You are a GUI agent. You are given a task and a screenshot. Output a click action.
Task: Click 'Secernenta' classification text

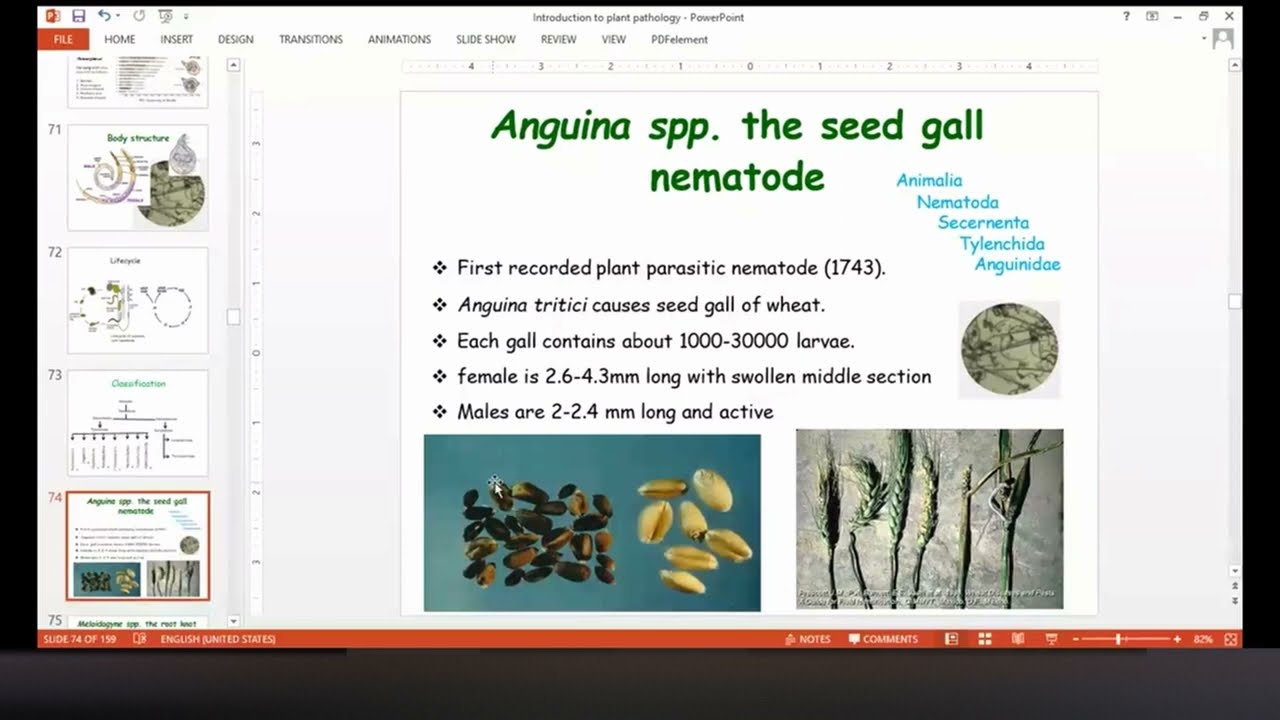[983, 223]
